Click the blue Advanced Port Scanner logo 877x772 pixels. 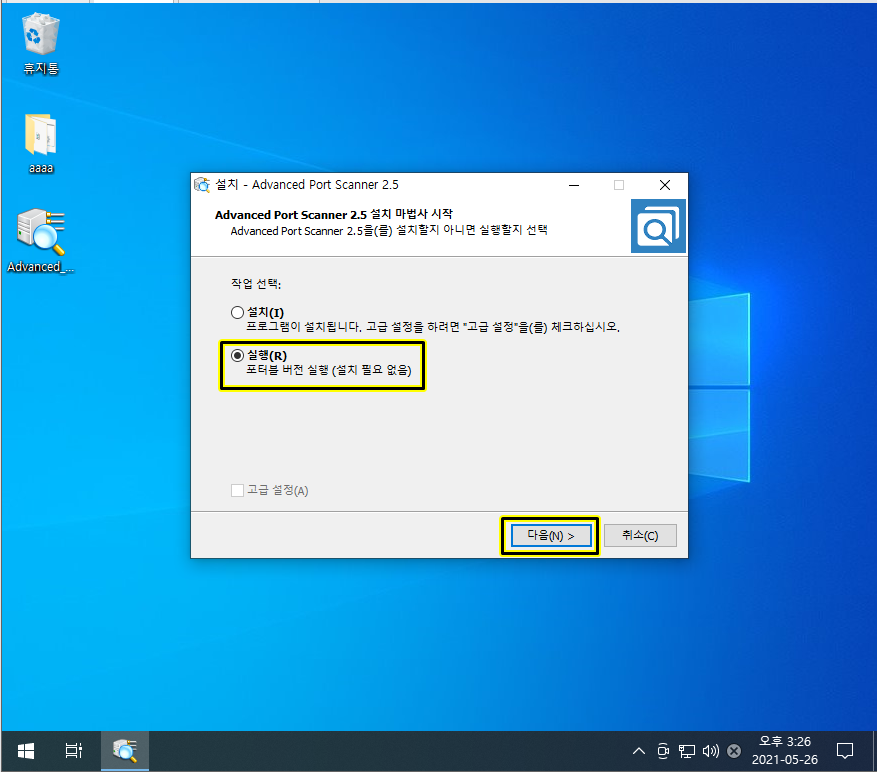point(658,226)
